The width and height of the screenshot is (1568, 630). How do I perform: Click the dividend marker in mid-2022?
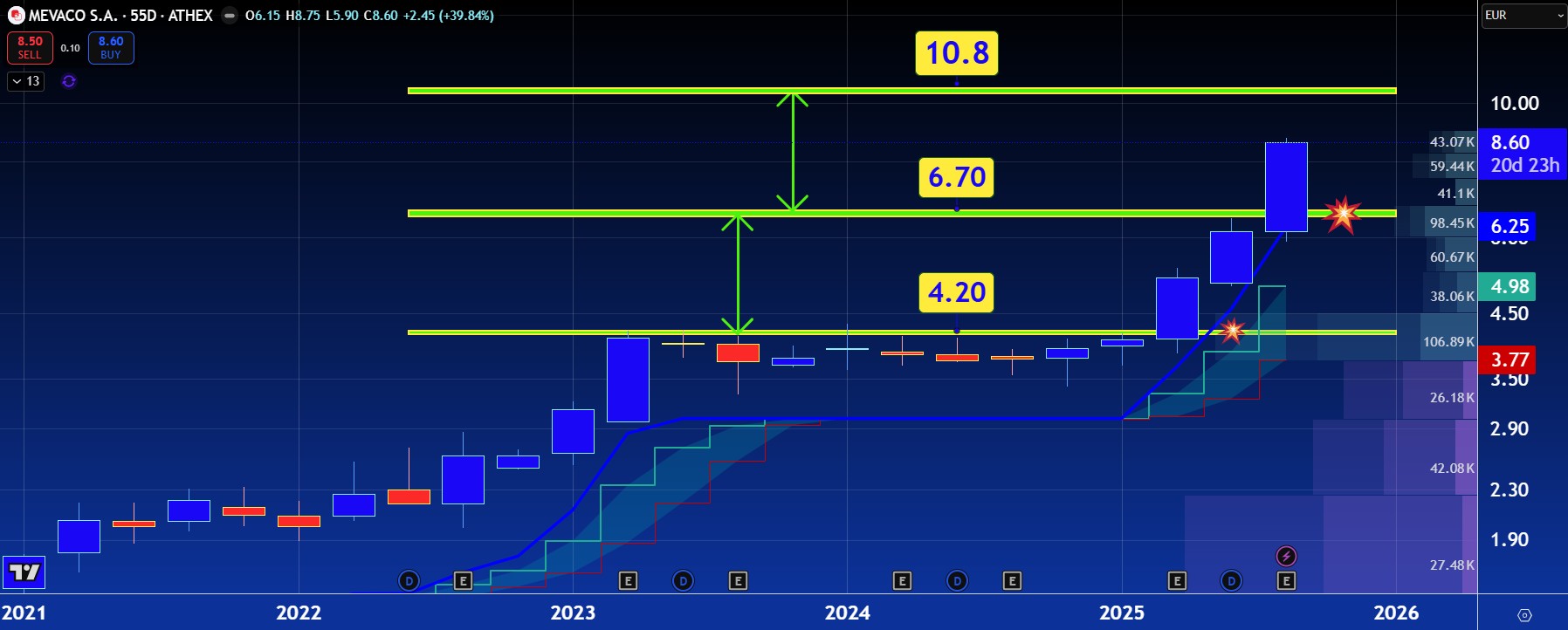click(x=409, y=580)
